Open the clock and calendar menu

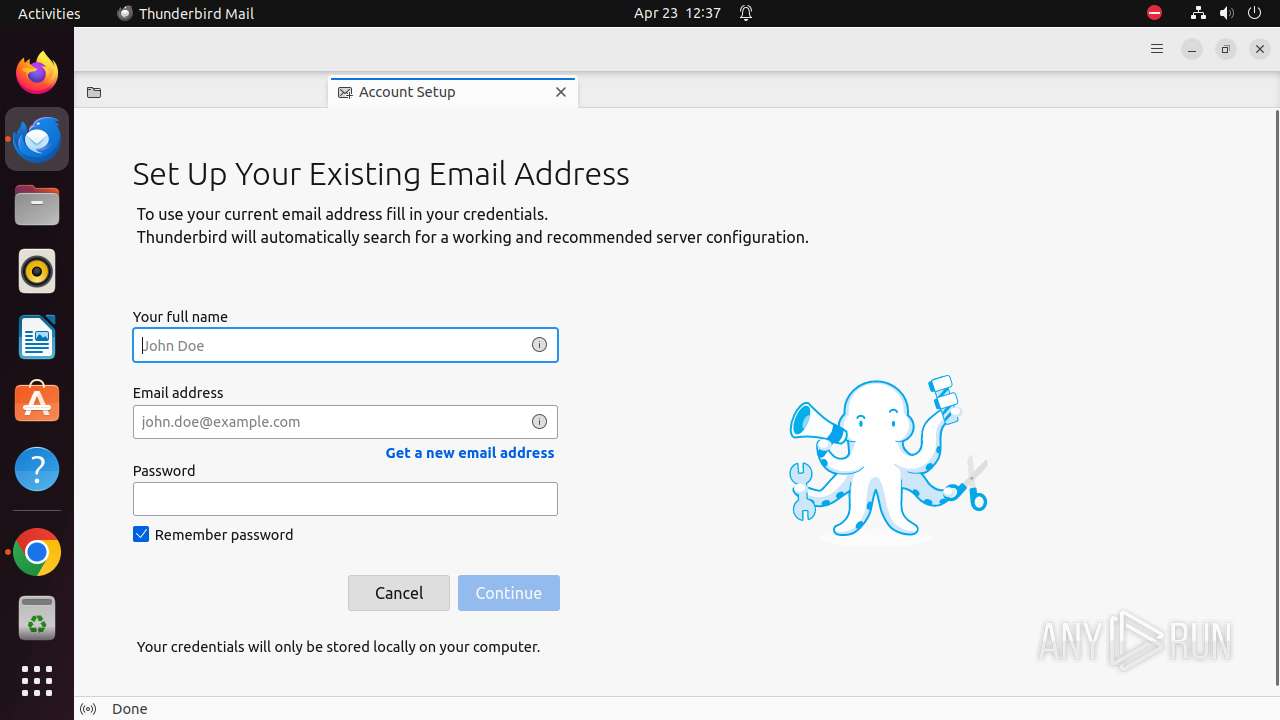coord(677,13)
